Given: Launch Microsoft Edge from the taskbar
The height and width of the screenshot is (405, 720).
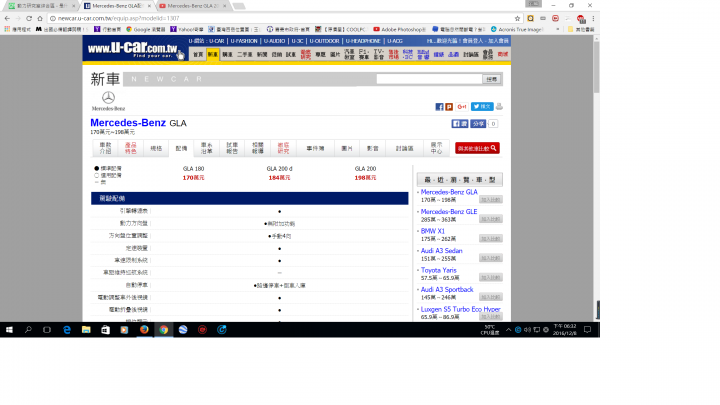Looking at the screenshot, I should click(x=67, y=330).
